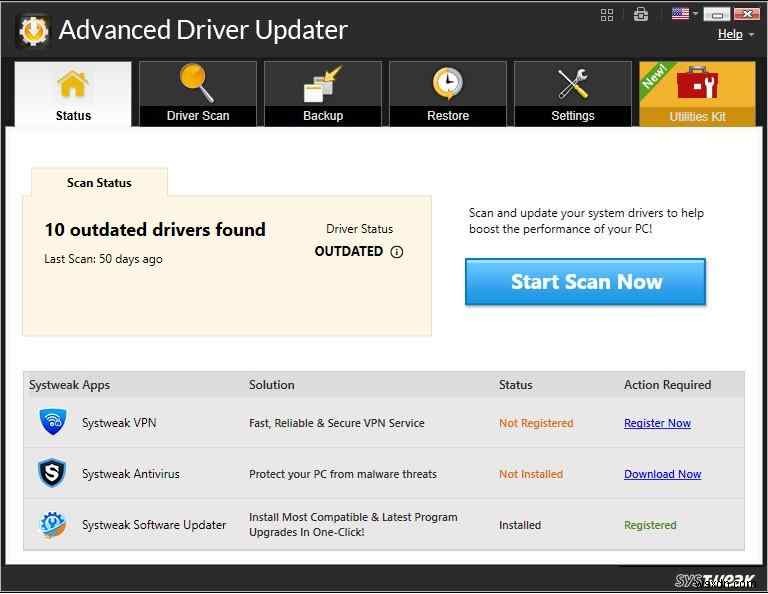
Task: Expand the Help dropdown arrow
Action: 751,35
